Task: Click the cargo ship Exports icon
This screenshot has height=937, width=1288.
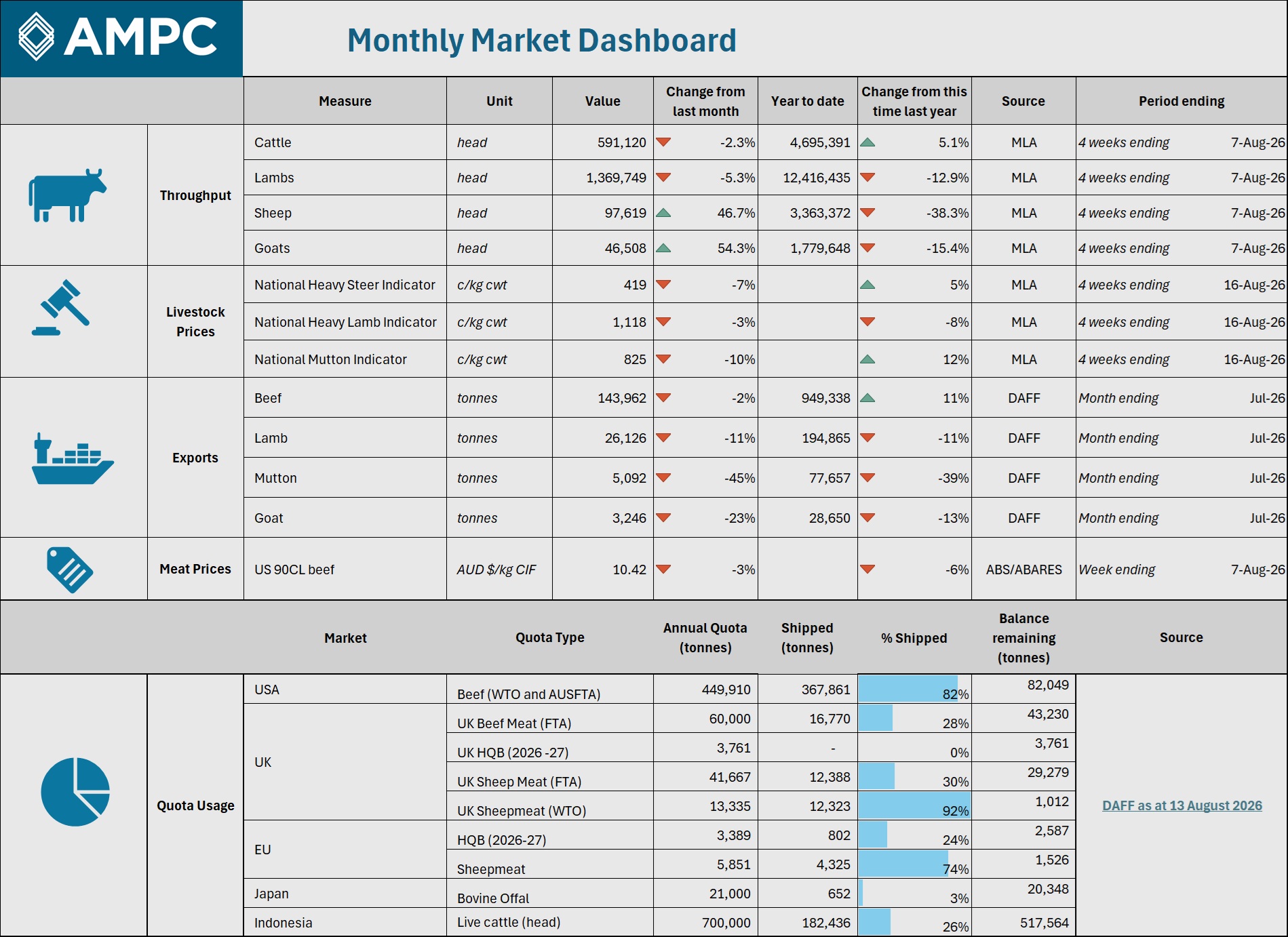Action: click(73, 459)
